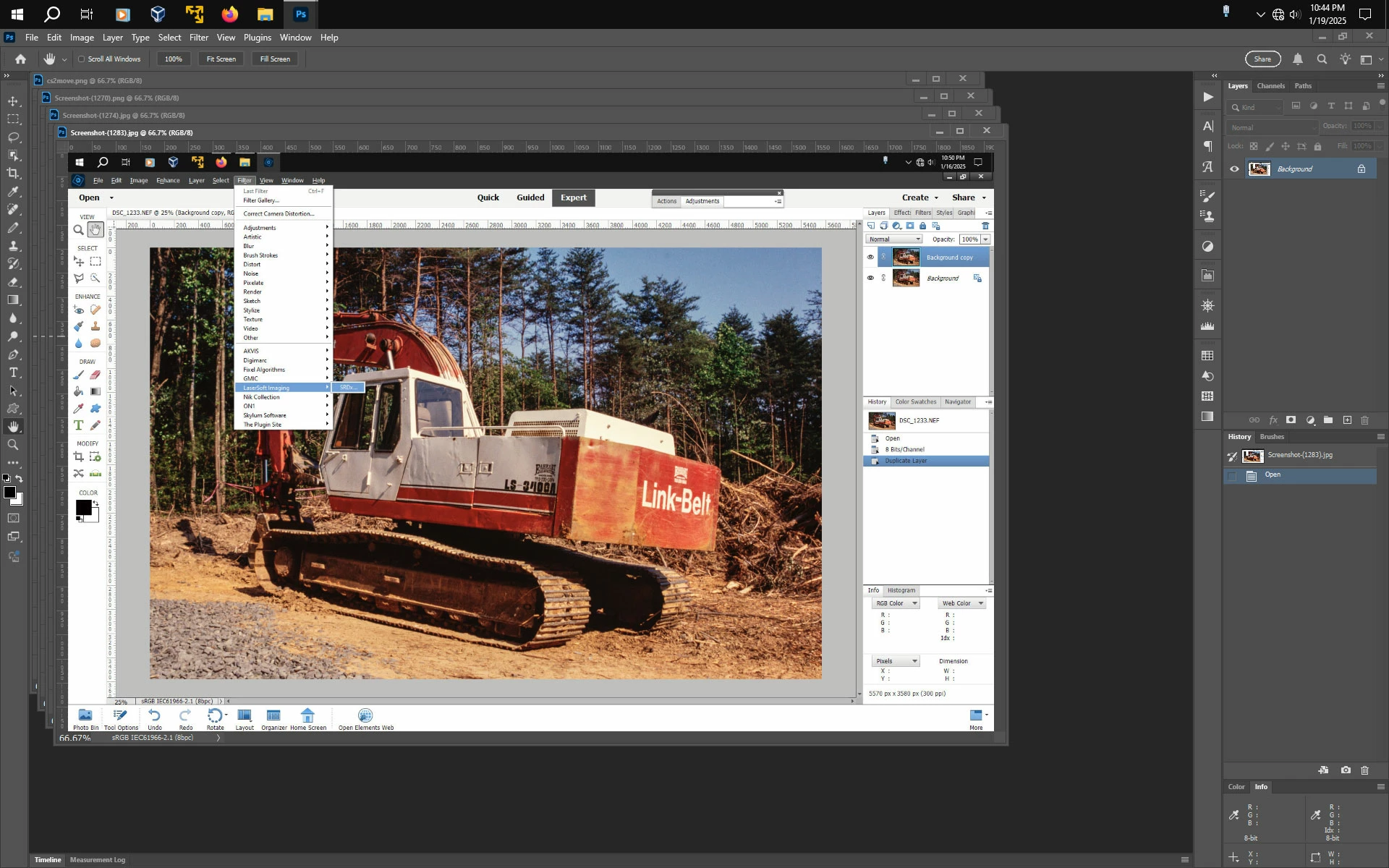Switch to the Channels tab
Viewport: 1389px width, 868px height.
pos(1270,86)
